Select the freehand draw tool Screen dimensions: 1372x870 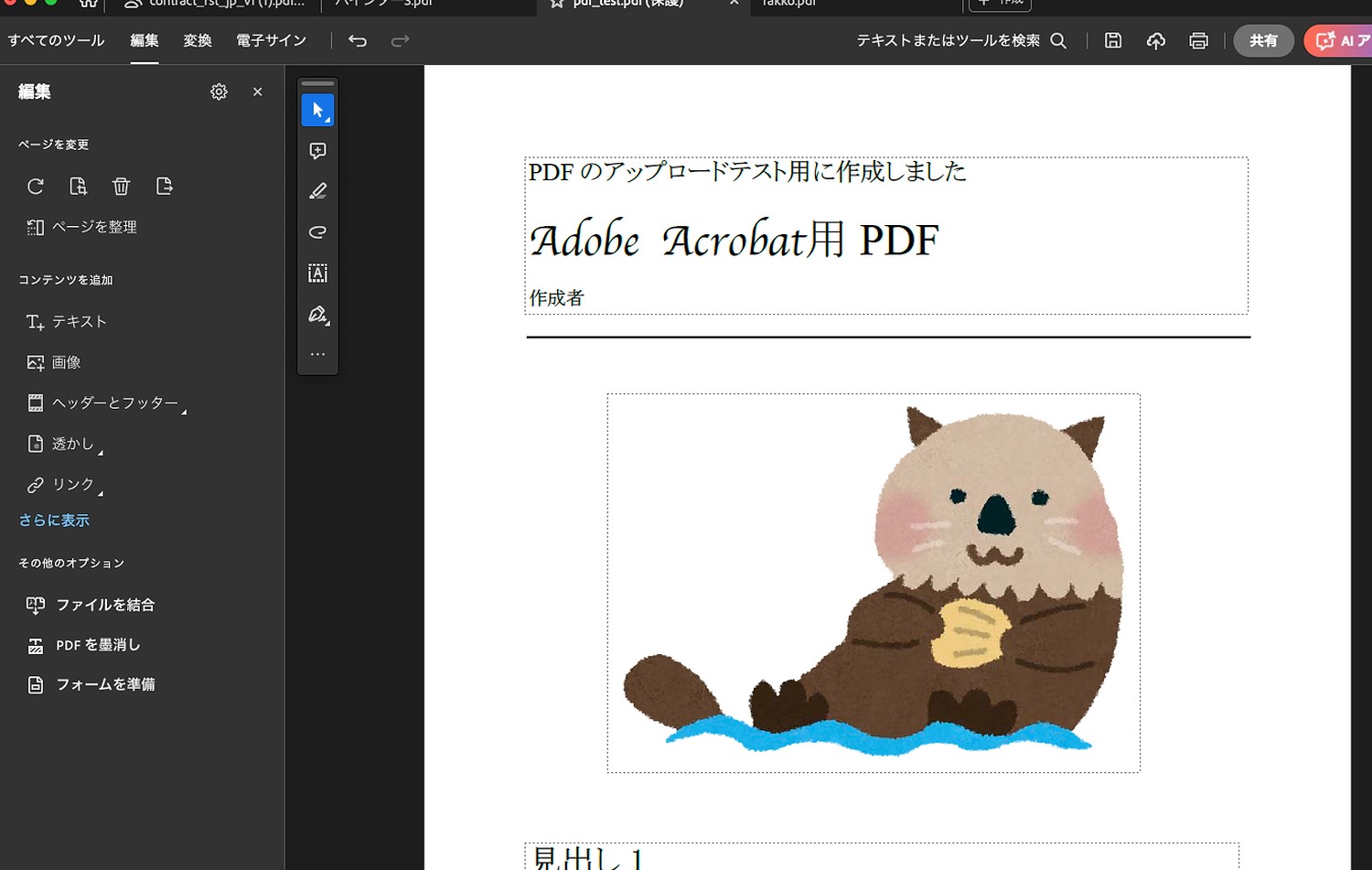coord(317,231)
